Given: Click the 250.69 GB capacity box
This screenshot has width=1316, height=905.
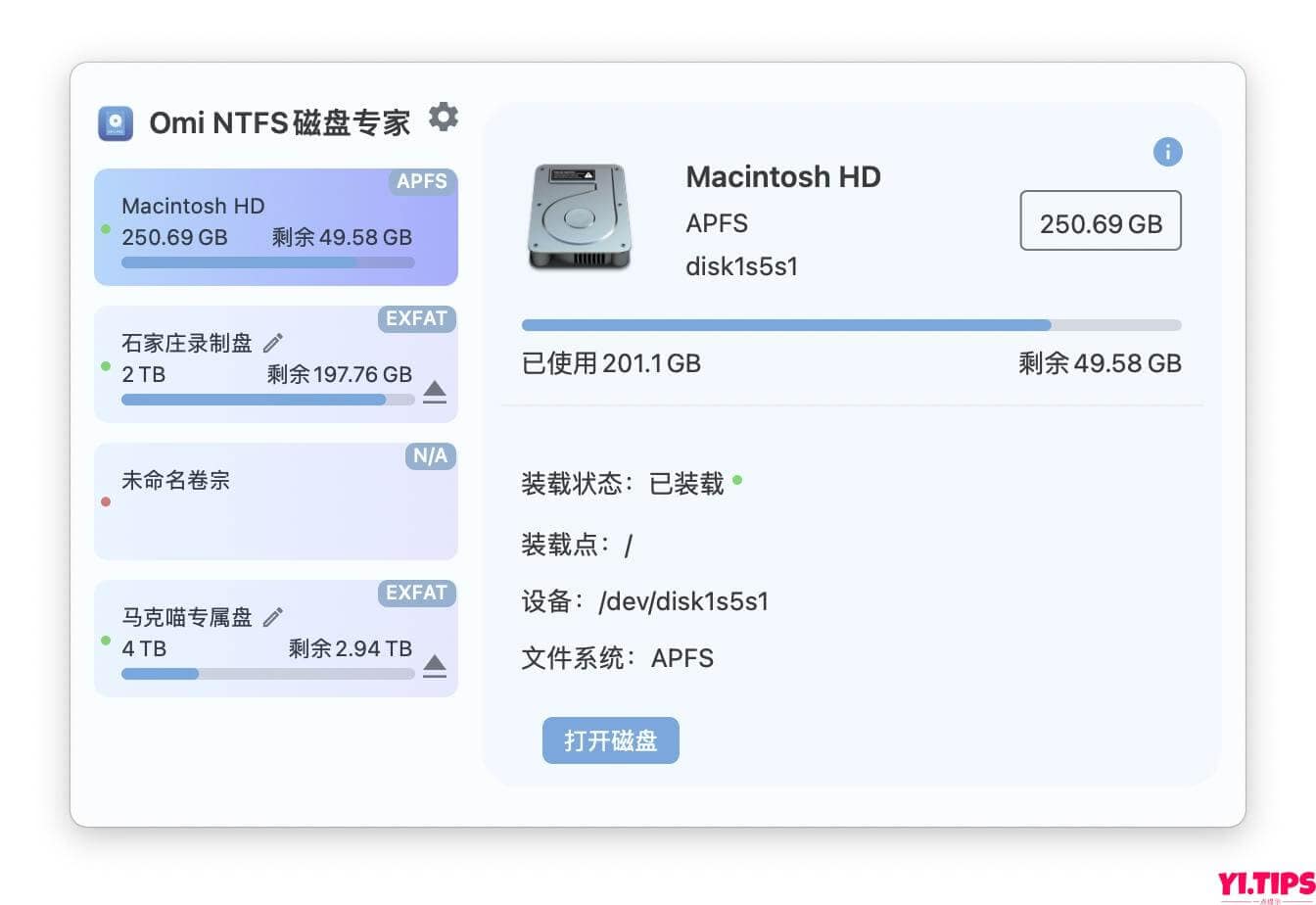Looking at the screenshot, I should pos(1101,221).
